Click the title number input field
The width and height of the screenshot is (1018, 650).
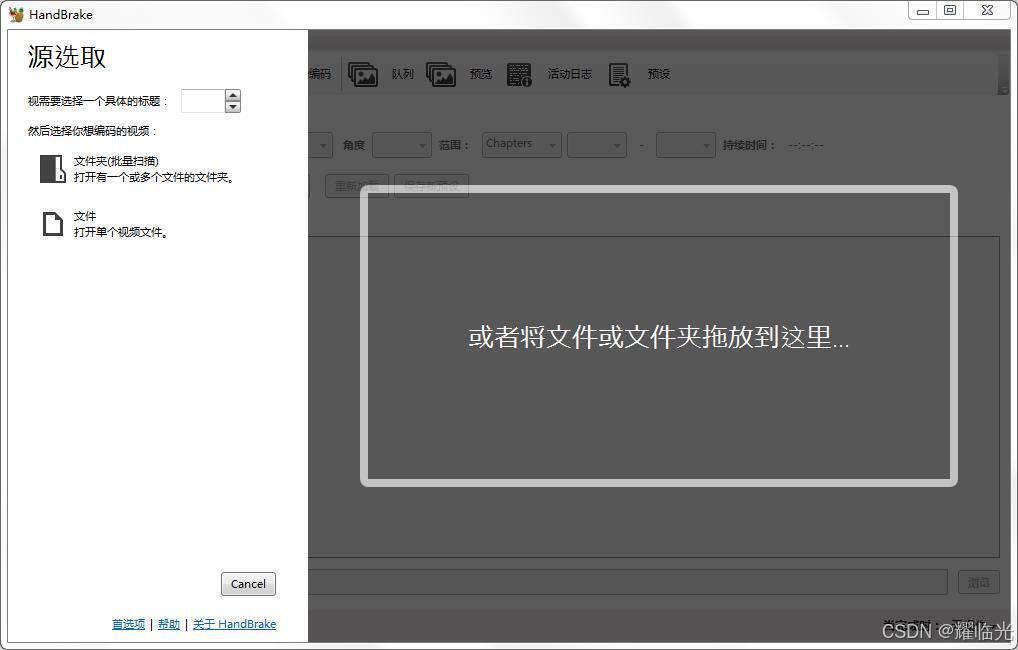point(203,101)
